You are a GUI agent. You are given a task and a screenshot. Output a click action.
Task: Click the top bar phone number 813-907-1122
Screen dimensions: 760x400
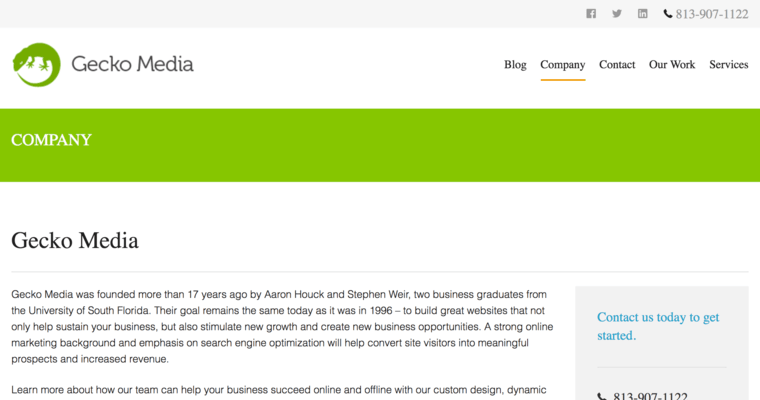(712, 14)
